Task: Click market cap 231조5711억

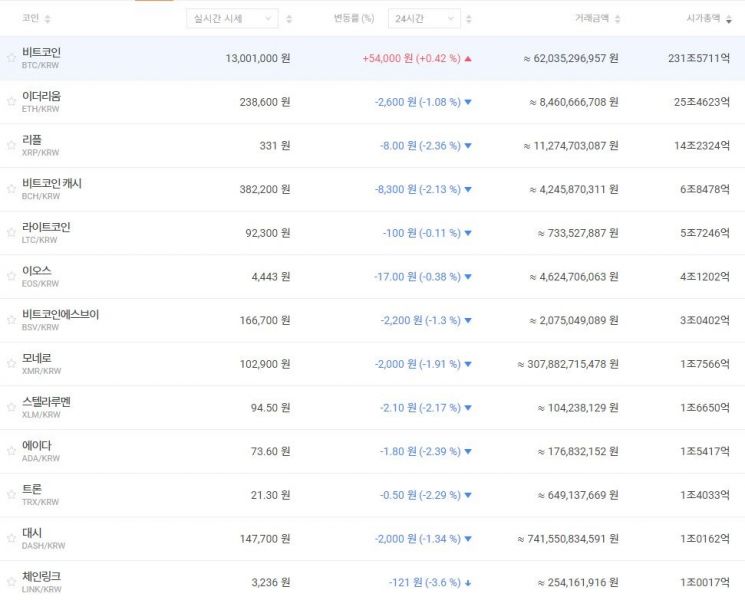Action: click(x=698, y=58)
